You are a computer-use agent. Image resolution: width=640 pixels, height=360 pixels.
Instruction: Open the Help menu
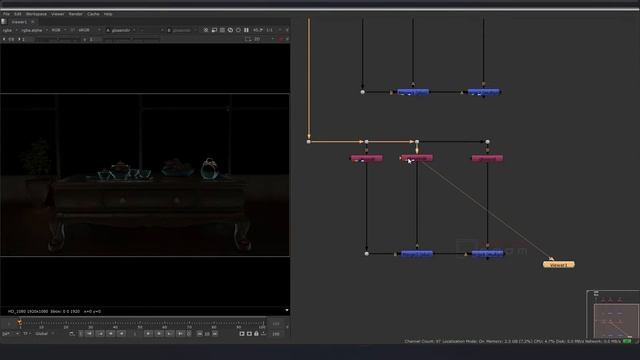click(108, 14)
